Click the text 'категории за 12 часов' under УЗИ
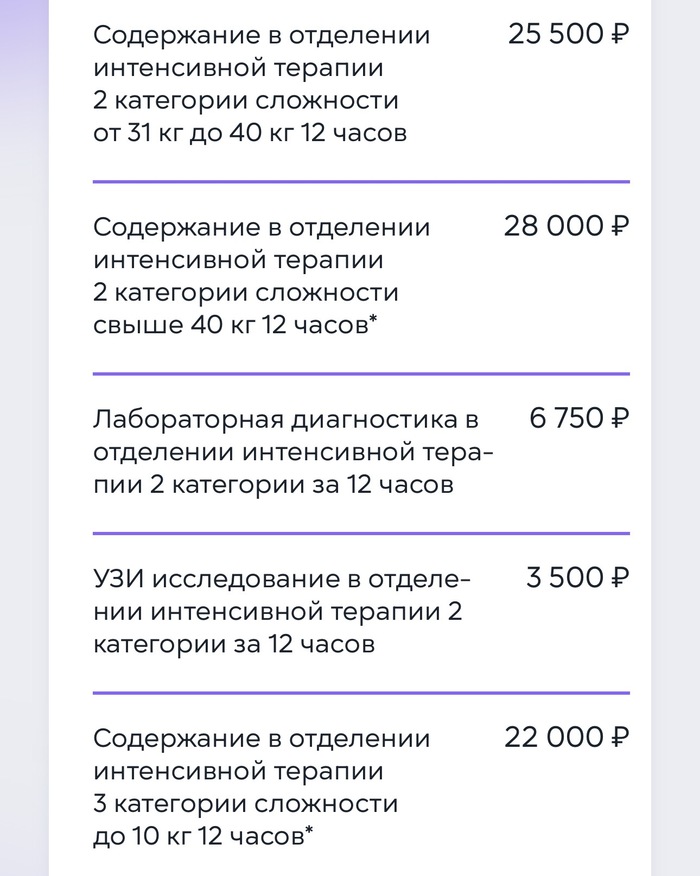Image resolution: width=700 pixels, height=876 pixels. click(234, 645)
